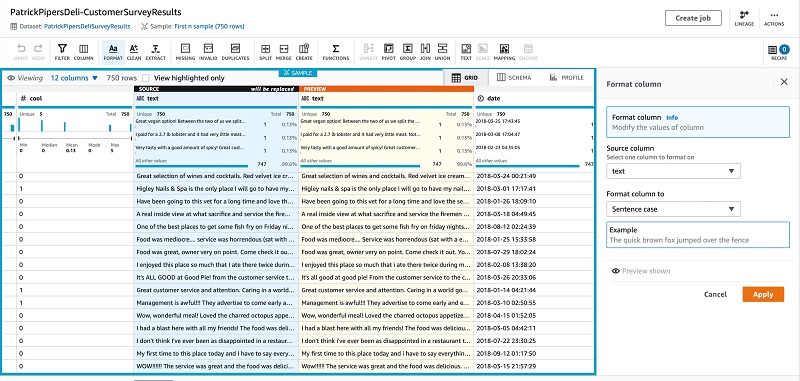Click the Scale toolbar icon

click(x=483, y=52)
